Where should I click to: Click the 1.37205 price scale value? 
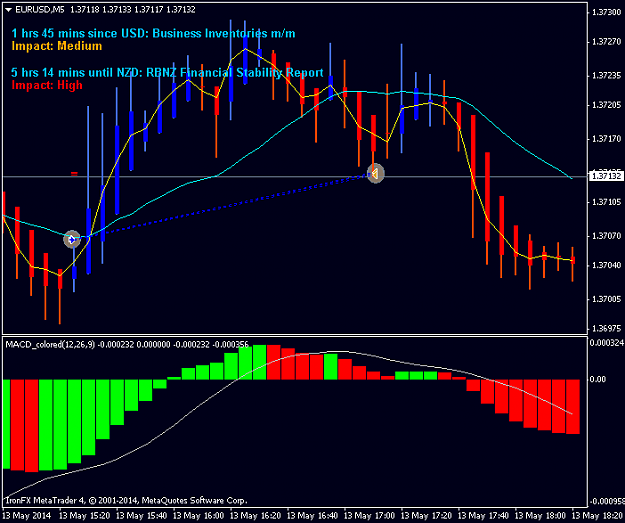coord(606,105)
